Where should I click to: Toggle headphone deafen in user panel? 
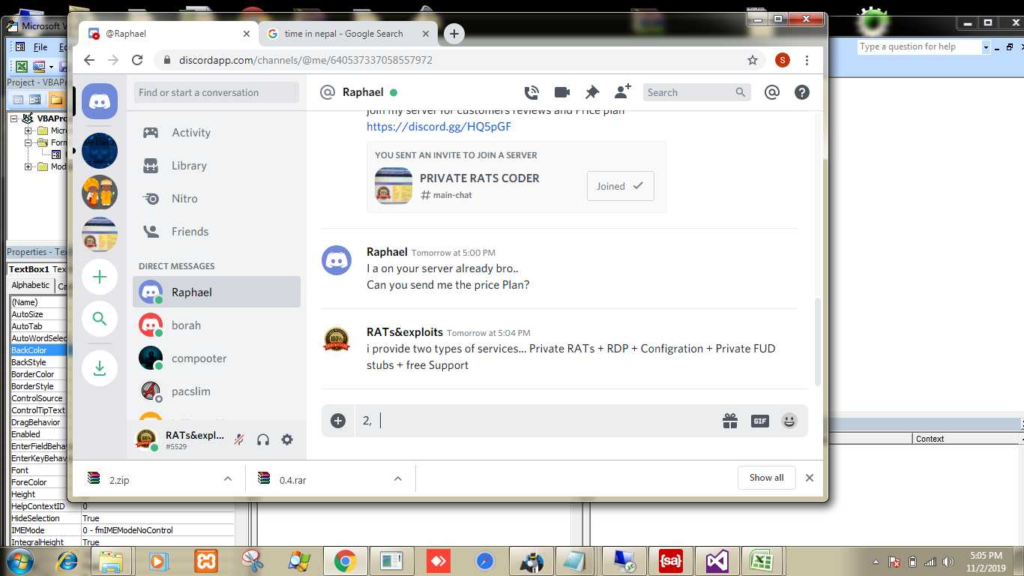pos(263,440)
